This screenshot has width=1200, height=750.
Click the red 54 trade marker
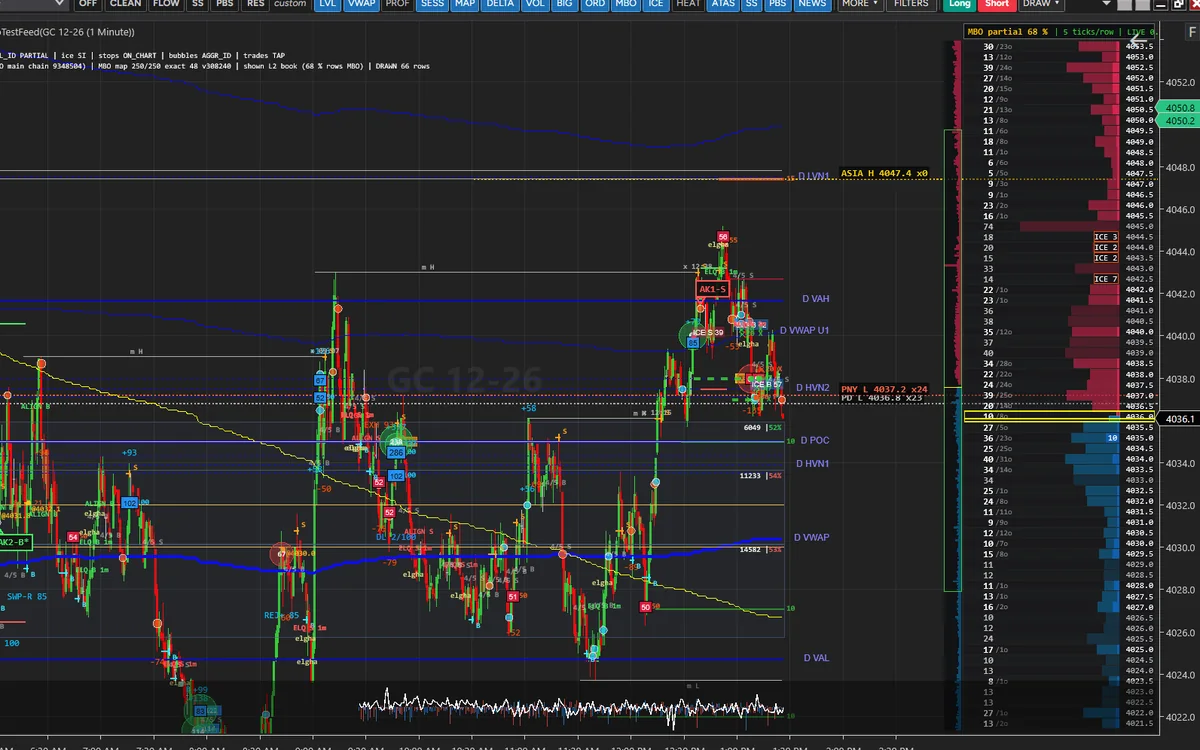coord(72,537)
